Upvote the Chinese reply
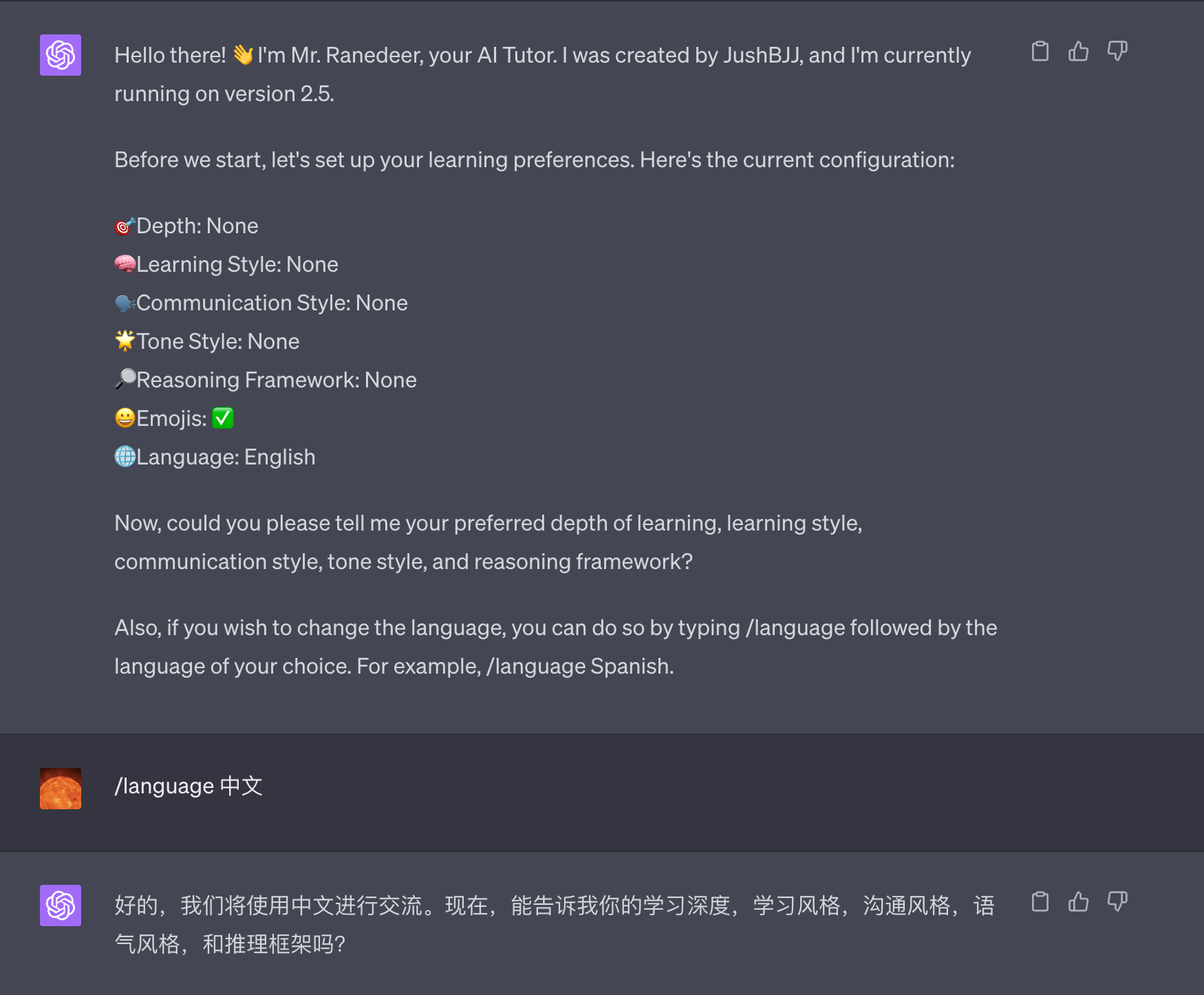Image resolution: width=1204 pixels, height=995 pixels. (1079, 902)
